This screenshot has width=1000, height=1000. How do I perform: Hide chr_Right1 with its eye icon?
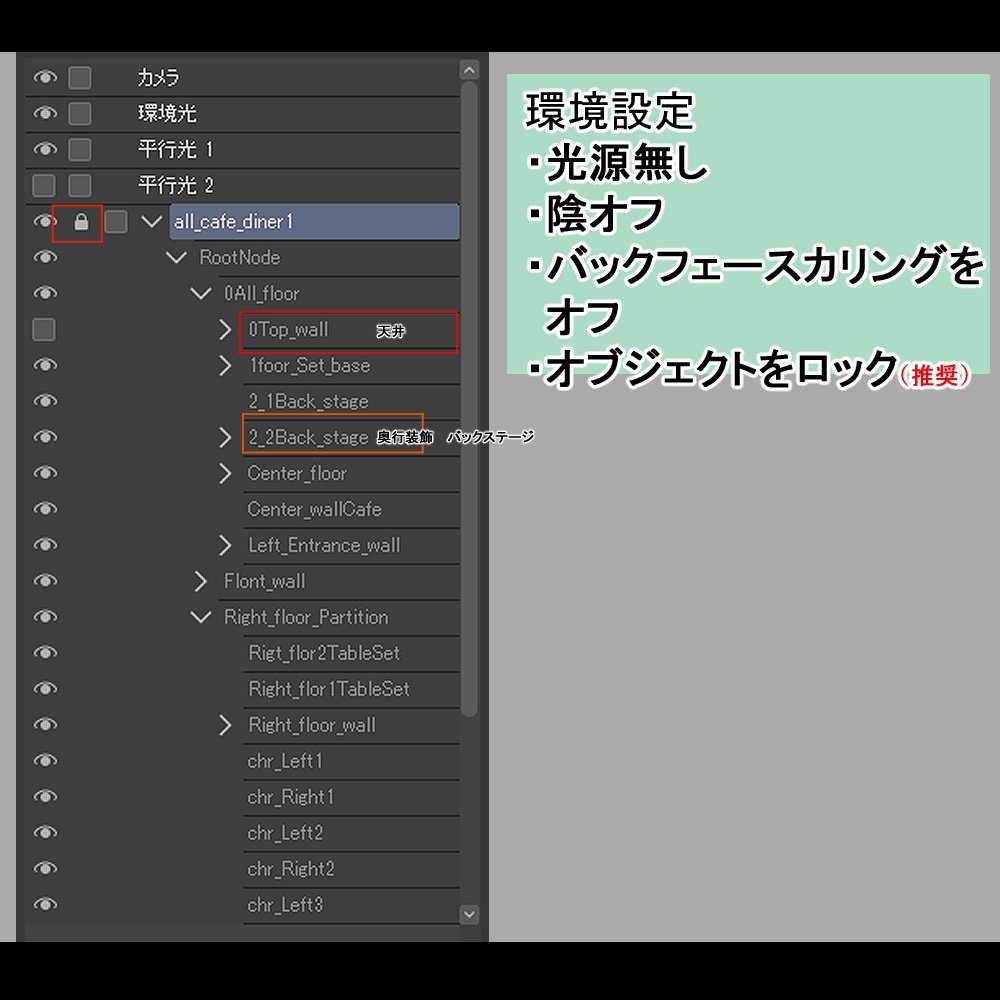45,797
